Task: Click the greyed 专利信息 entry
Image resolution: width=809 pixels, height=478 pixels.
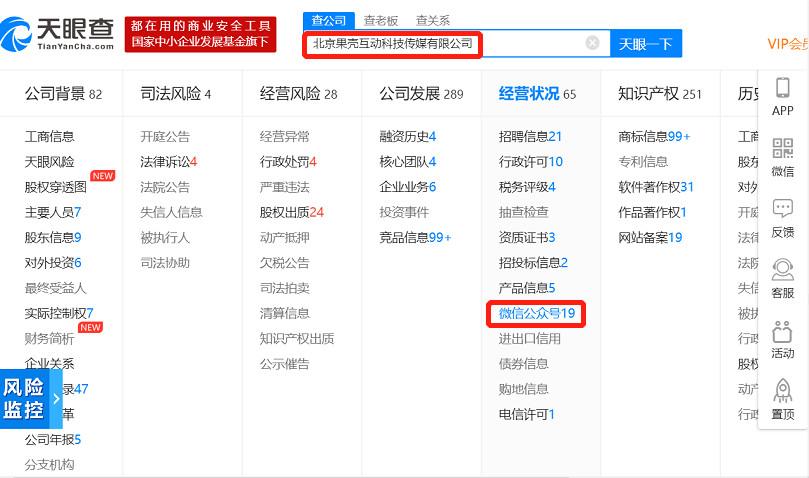Action: click(643, 162)
